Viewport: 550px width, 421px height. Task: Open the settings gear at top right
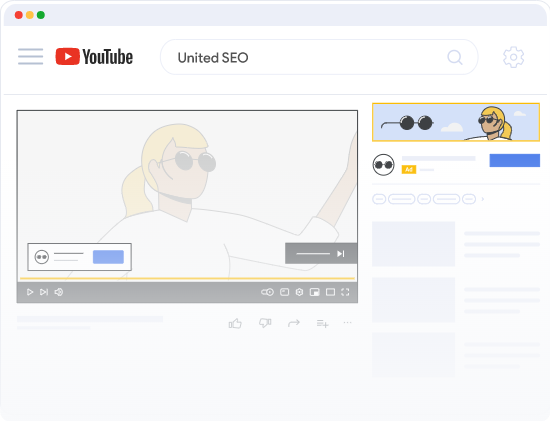(x=514, y=57)
